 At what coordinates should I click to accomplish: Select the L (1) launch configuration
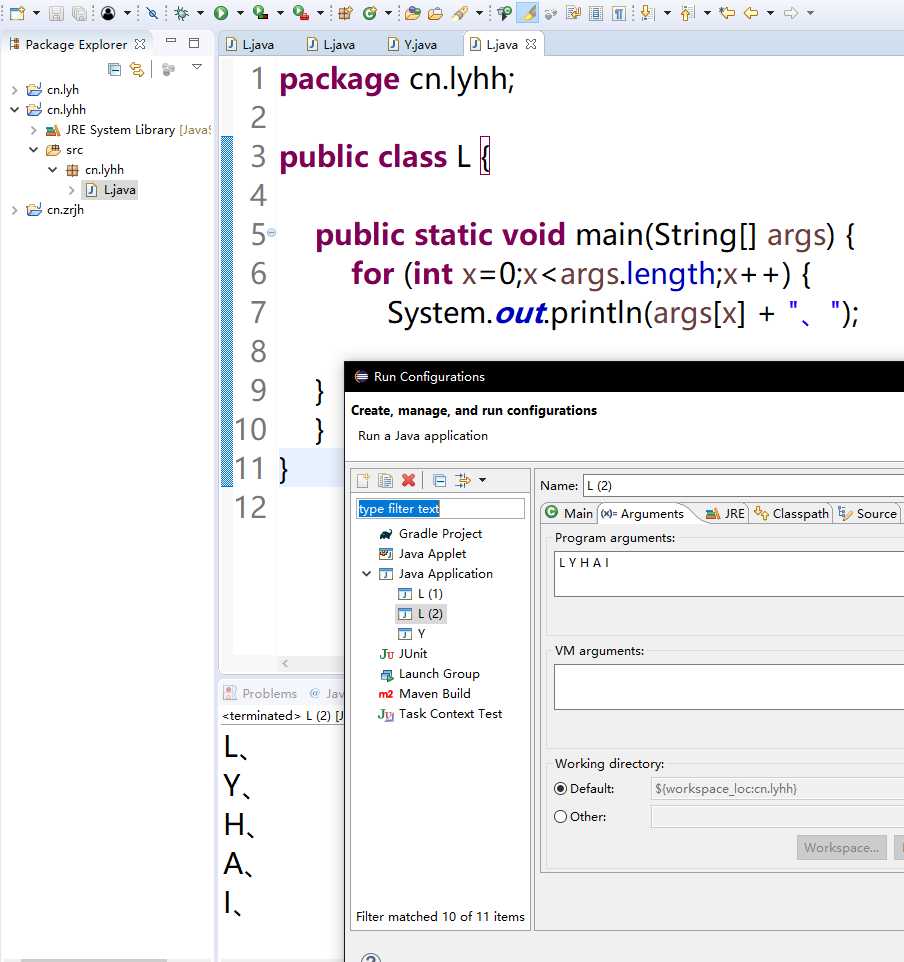(x=421, y=594)
